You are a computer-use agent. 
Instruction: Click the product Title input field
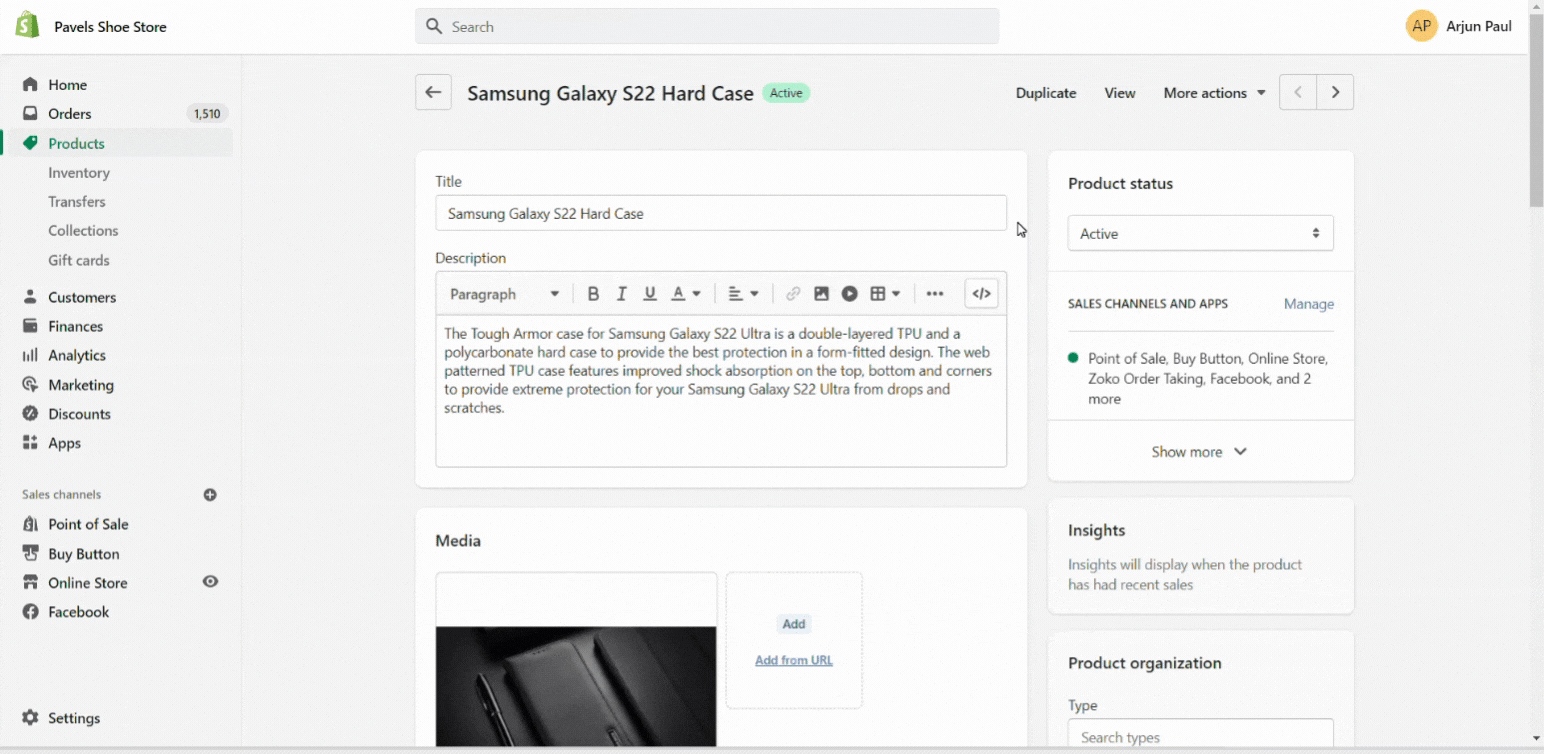click(721, 213)
